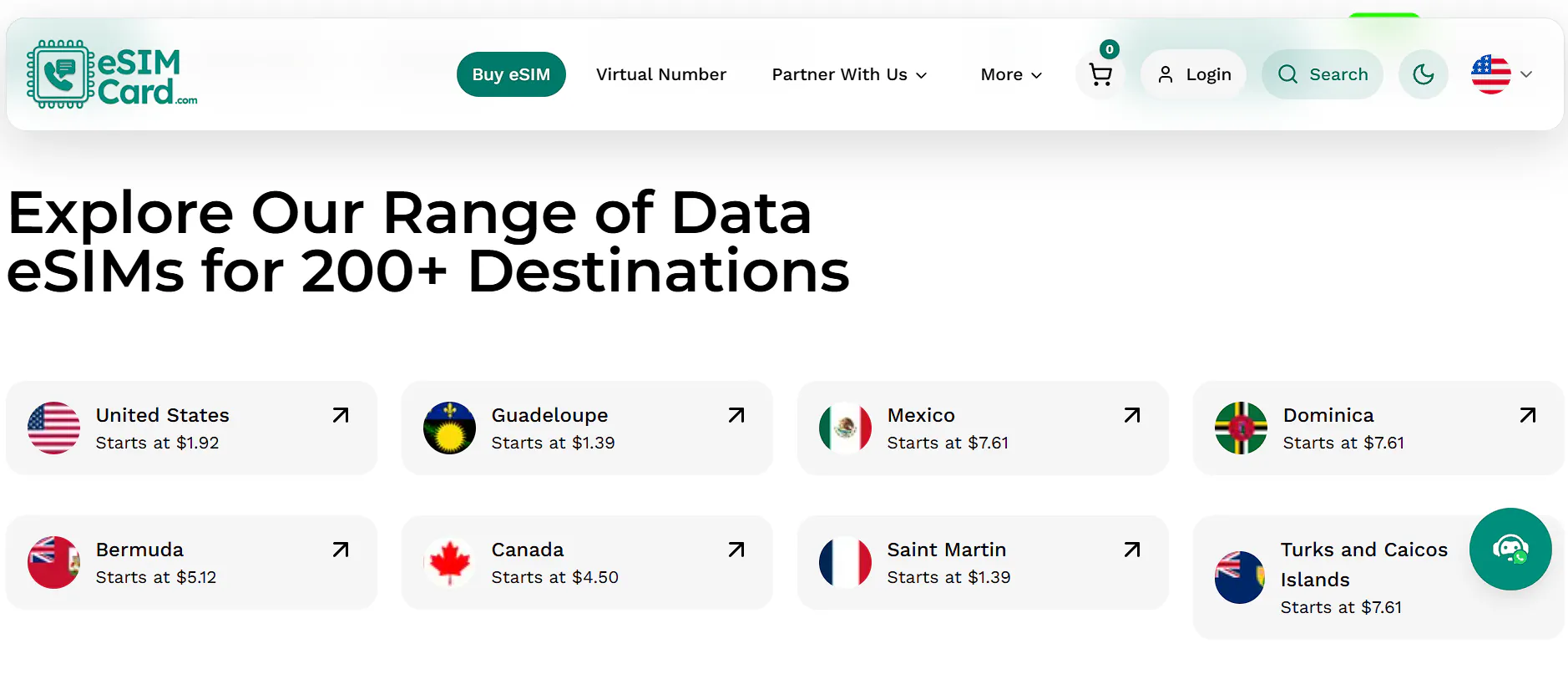Click the Canada maple leaf flag icon

tap(449, 562)
